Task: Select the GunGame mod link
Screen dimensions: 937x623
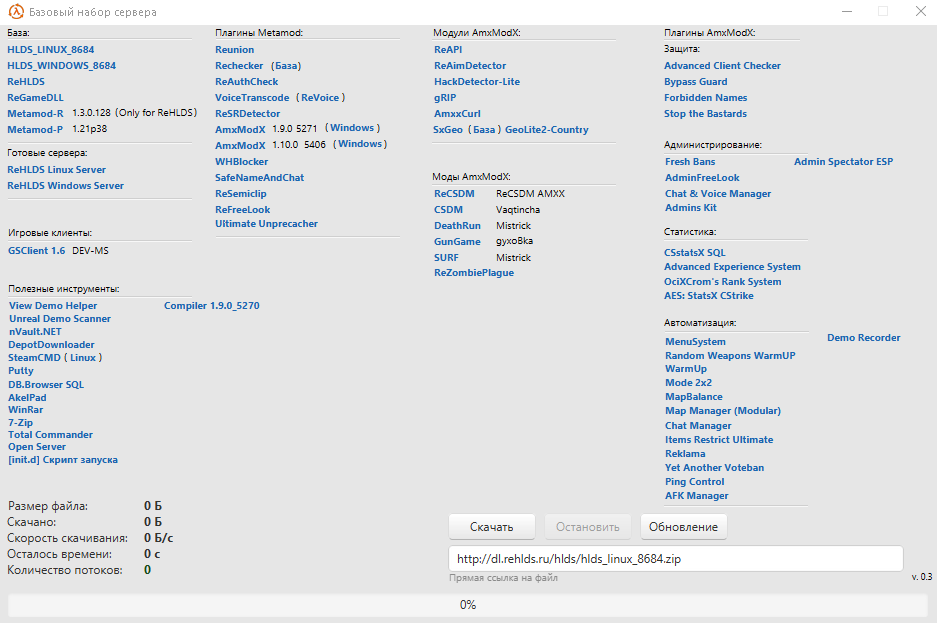Action: pyautogui.click(x=457, y=242)
